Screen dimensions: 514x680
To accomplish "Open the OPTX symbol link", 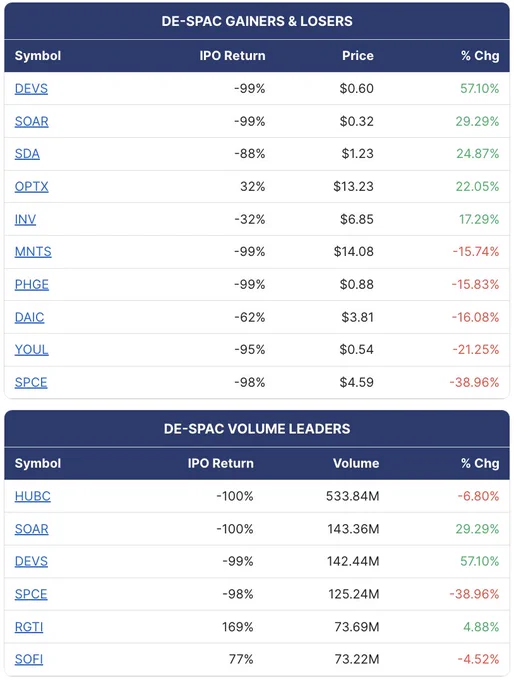I will (x=32, y=186).
